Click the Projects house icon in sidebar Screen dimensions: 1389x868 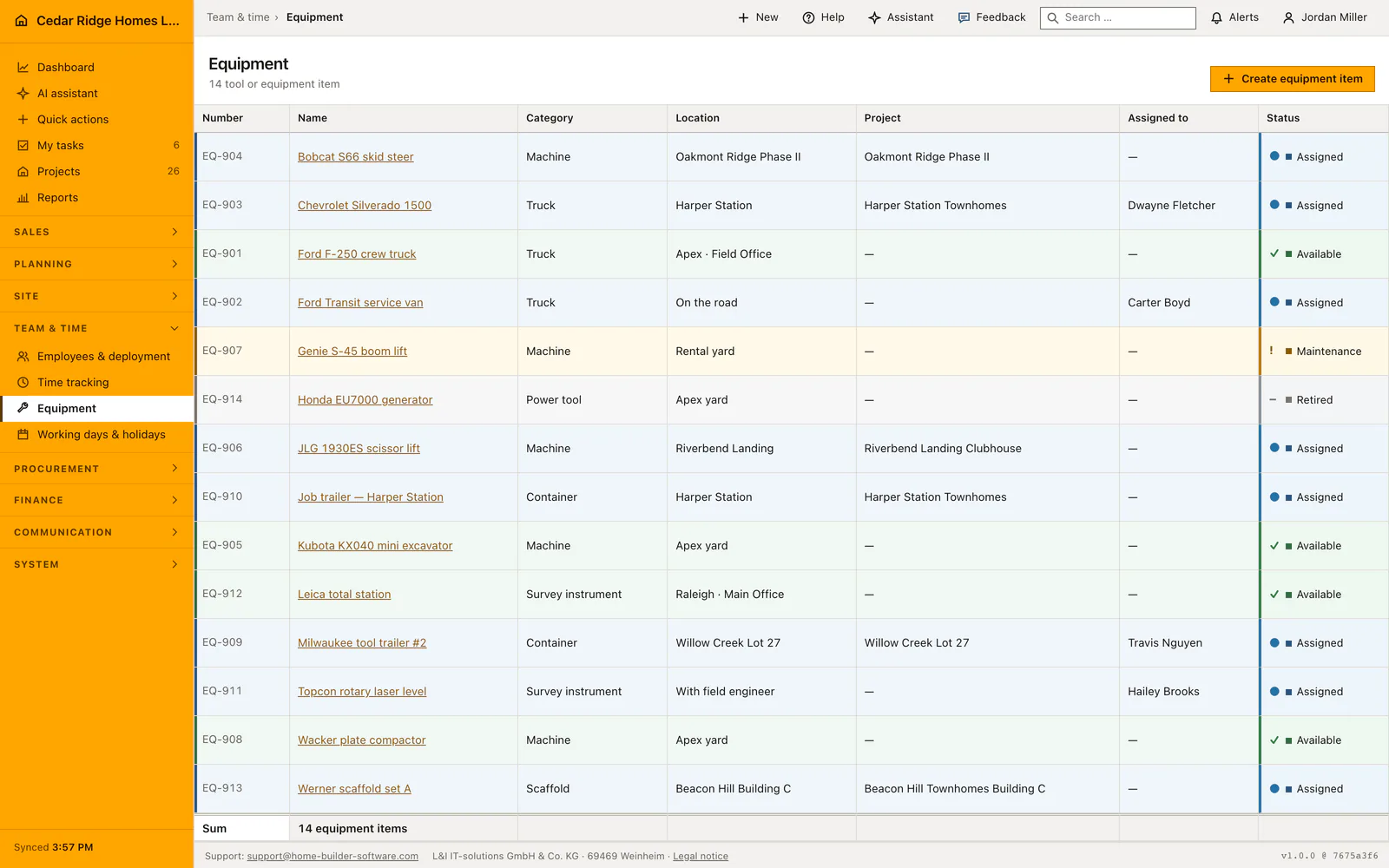pos(23,172)
